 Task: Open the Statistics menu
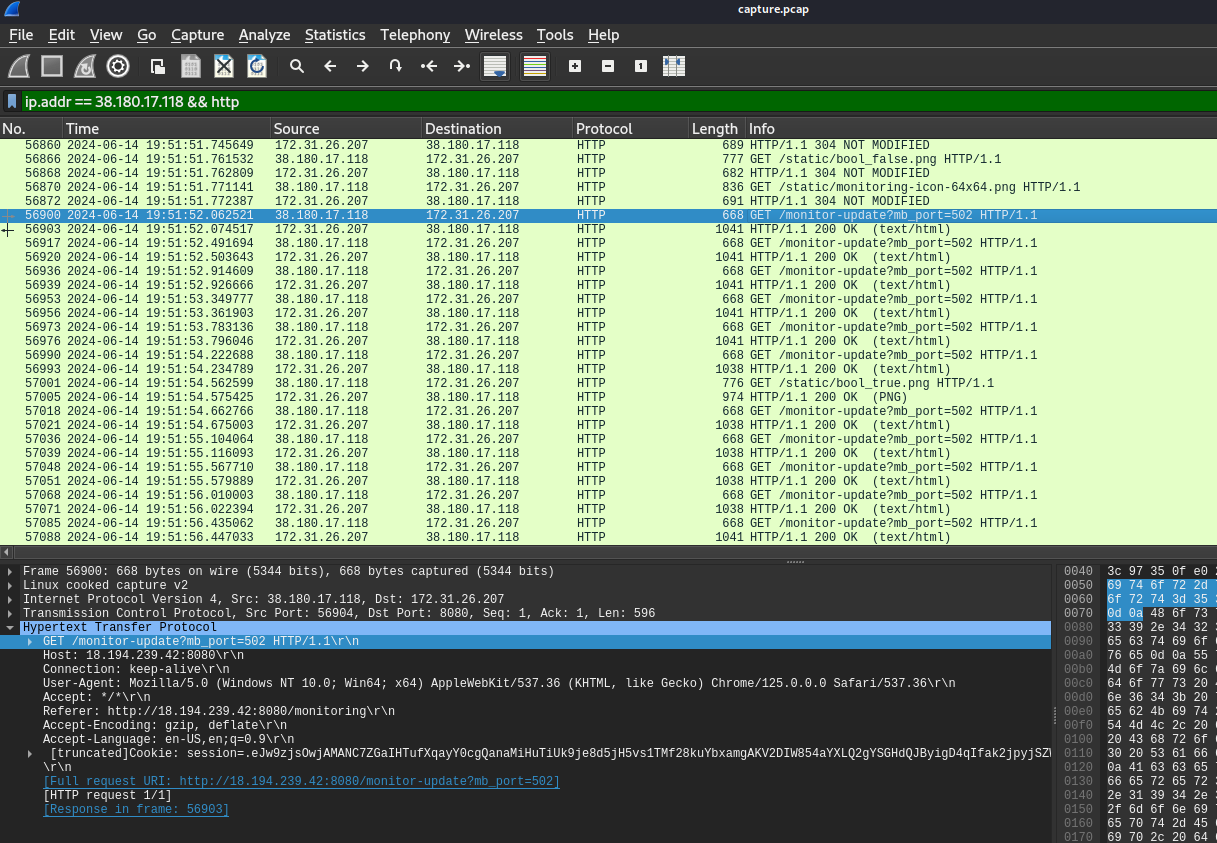(x=335, y=35)
